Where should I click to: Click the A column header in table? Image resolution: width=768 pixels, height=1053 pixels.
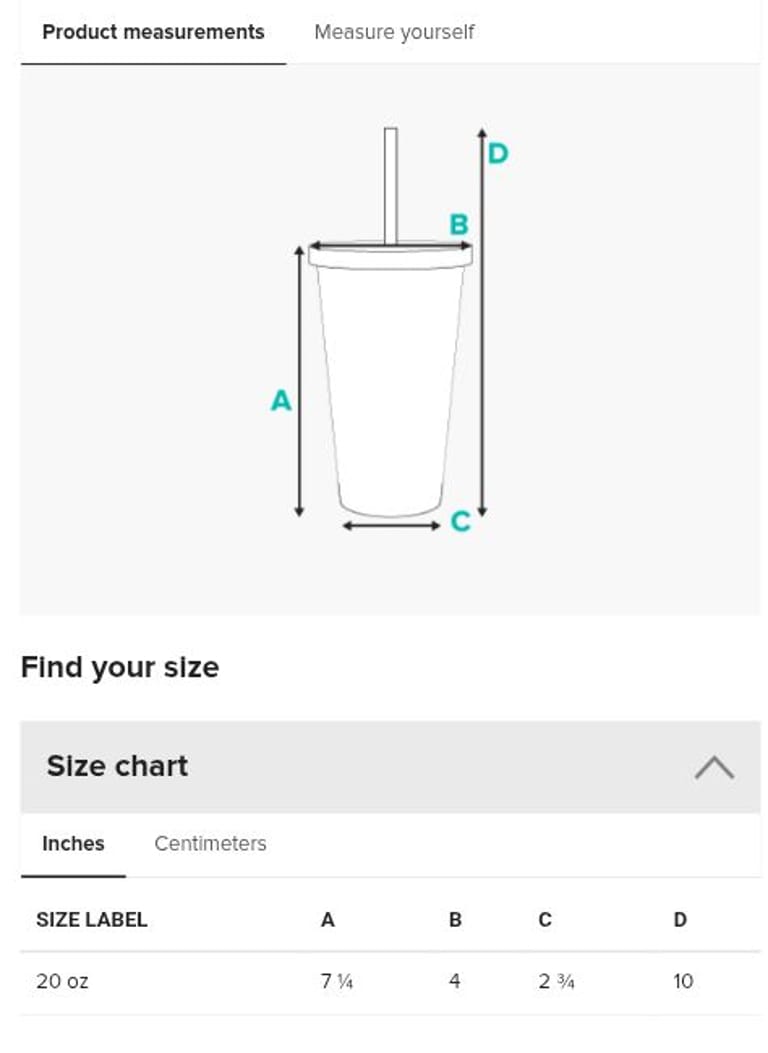(327, 920)
